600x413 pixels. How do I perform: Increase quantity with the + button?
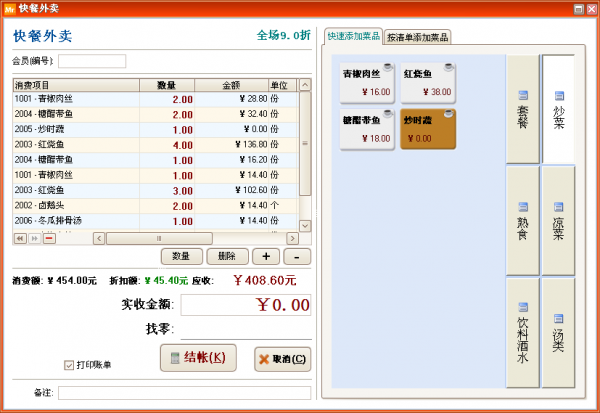coord(266,256)
